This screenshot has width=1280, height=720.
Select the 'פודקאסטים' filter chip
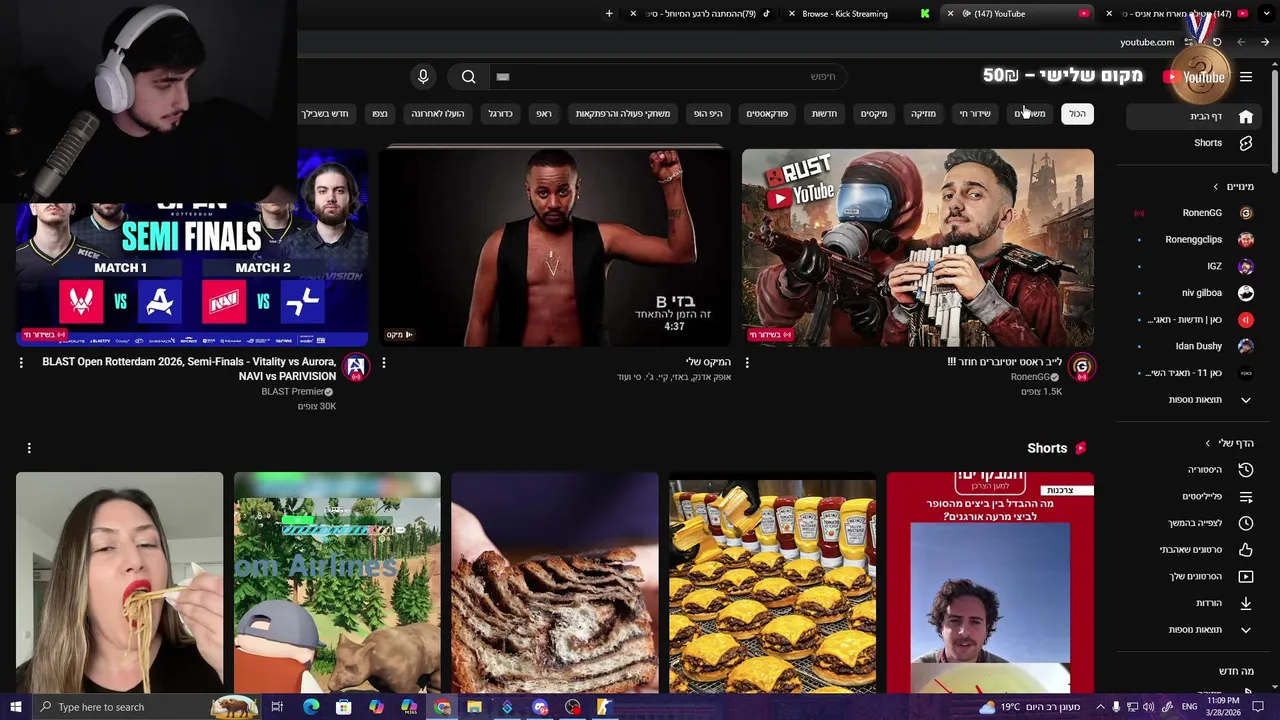coord(767,114)
